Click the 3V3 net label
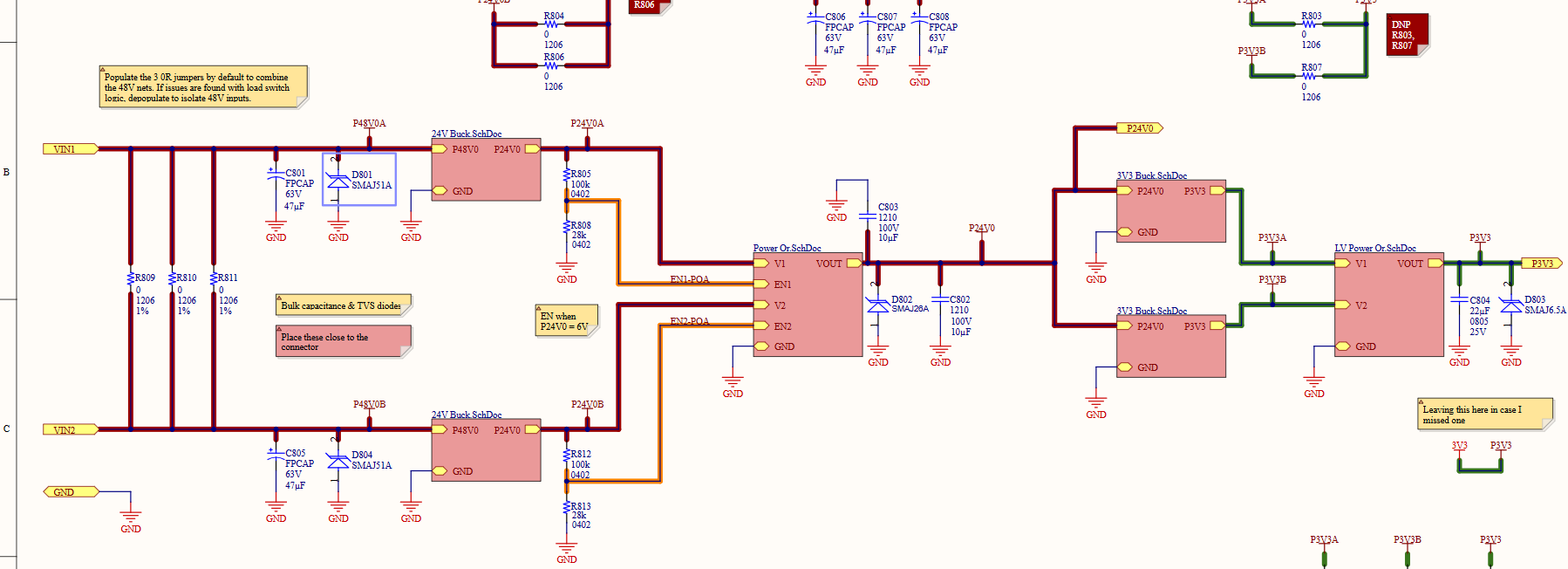1568x569 pixels. 1459,446
